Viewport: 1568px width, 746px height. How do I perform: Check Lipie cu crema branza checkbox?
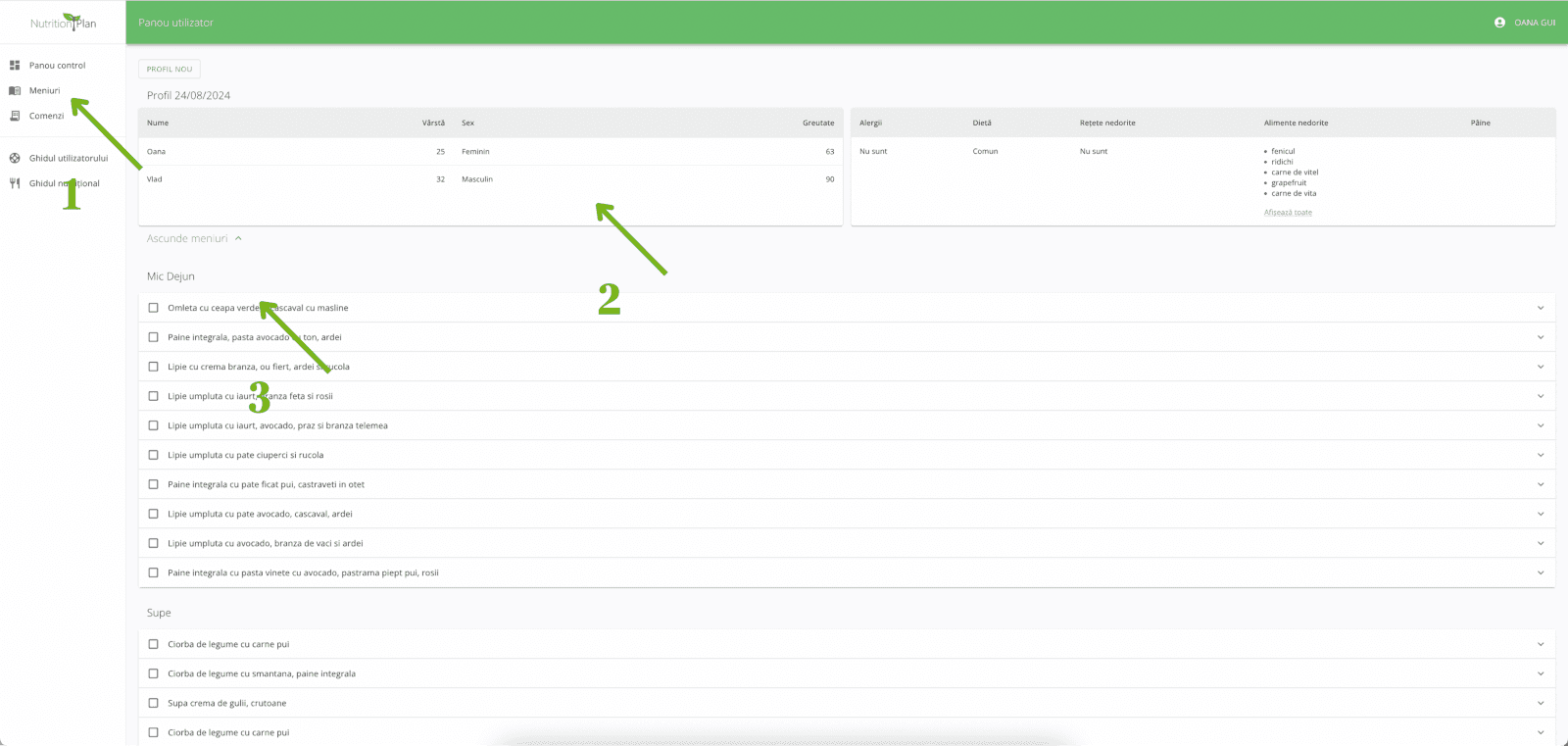[x=153, y=367]
